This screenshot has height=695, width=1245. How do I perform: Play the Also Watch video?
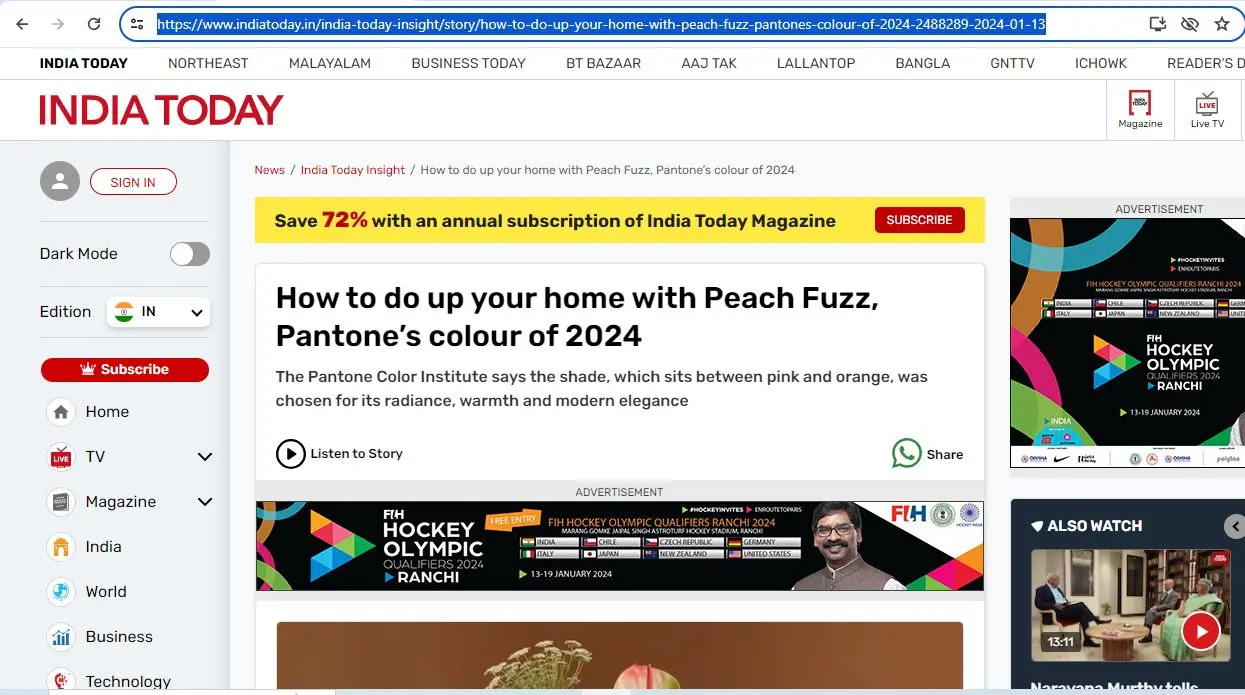click(x=1200, y=631)
